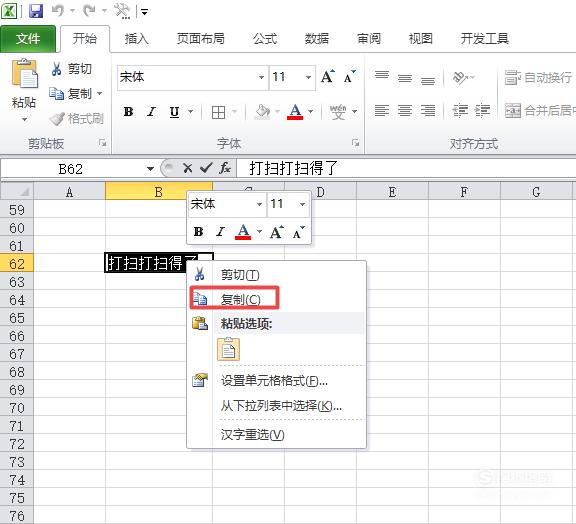
Task: Align text to bottom
Action: [428, 79]
